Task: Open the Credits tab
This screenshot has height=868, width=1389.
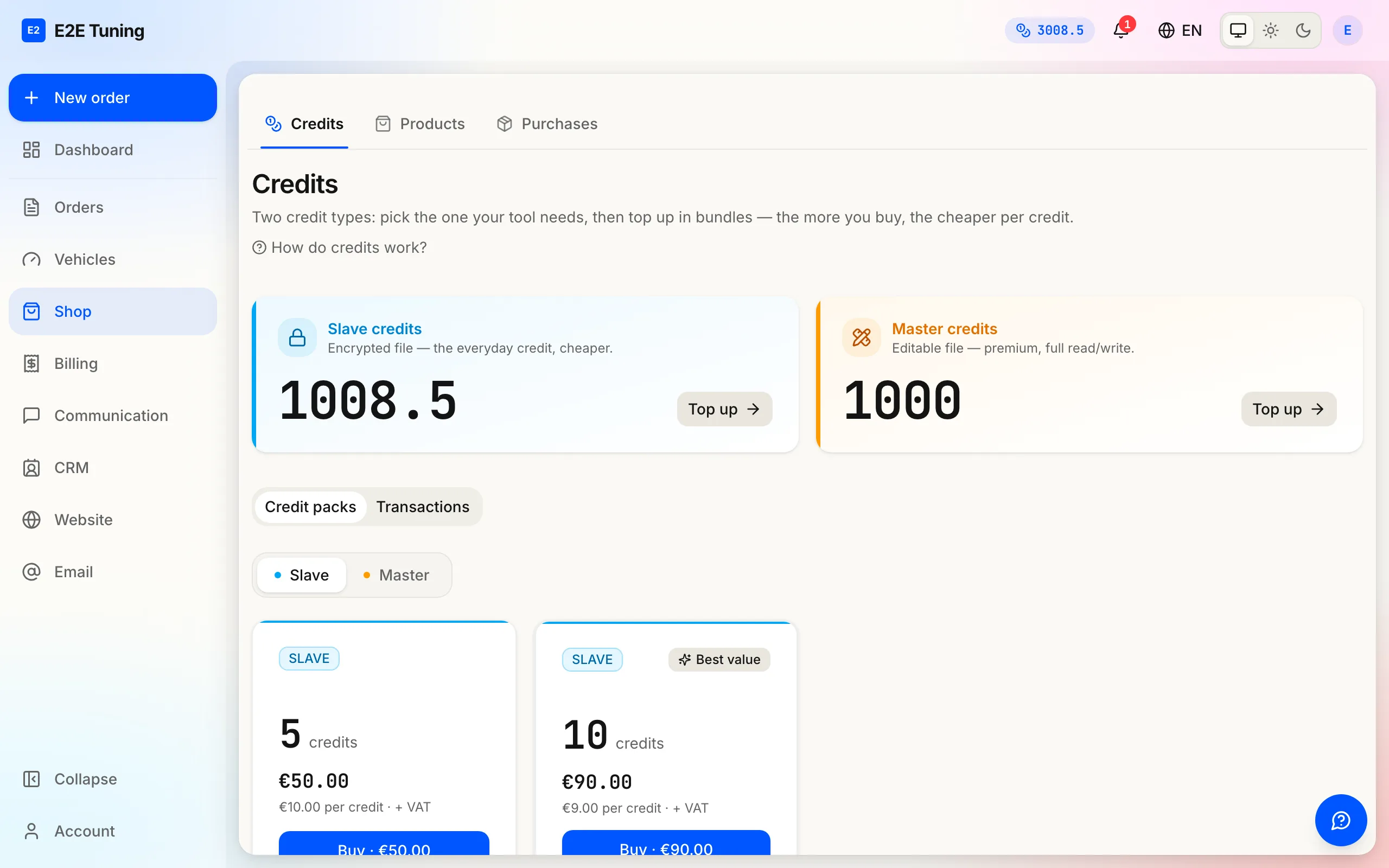Action: point(304,124)
